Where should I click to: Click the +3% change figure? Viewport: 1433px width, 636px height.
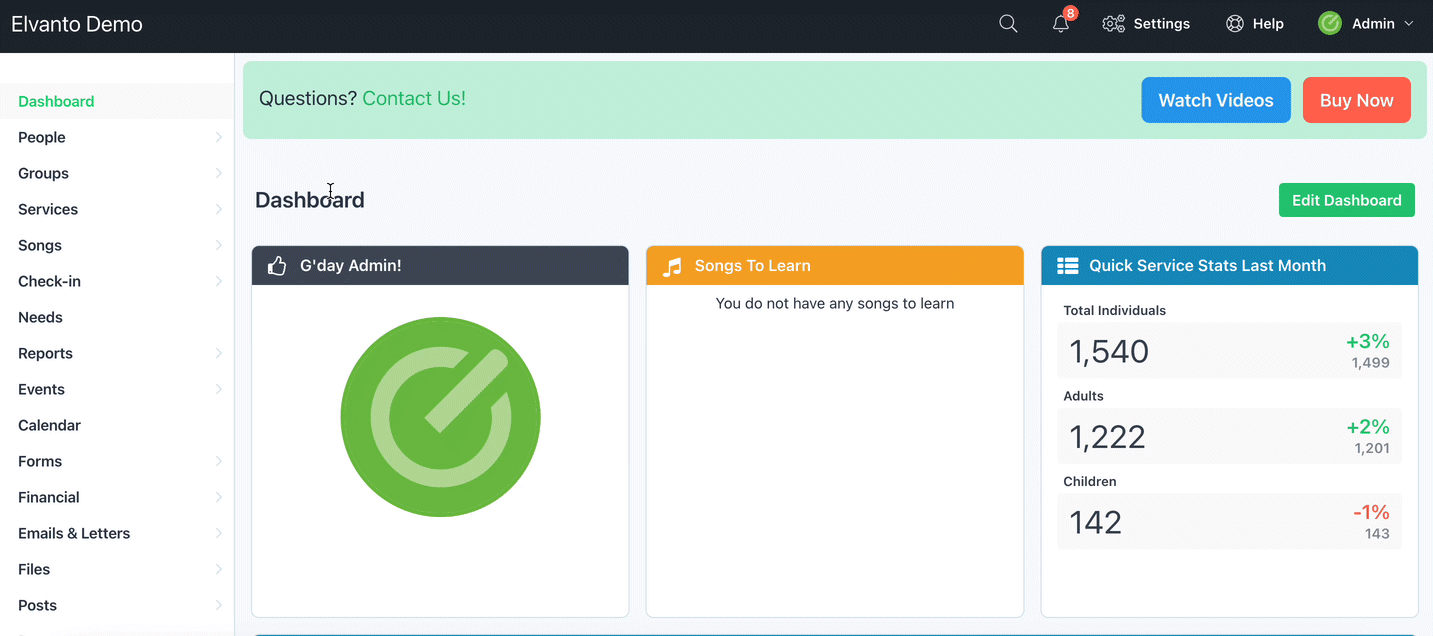click(1367, 342)
